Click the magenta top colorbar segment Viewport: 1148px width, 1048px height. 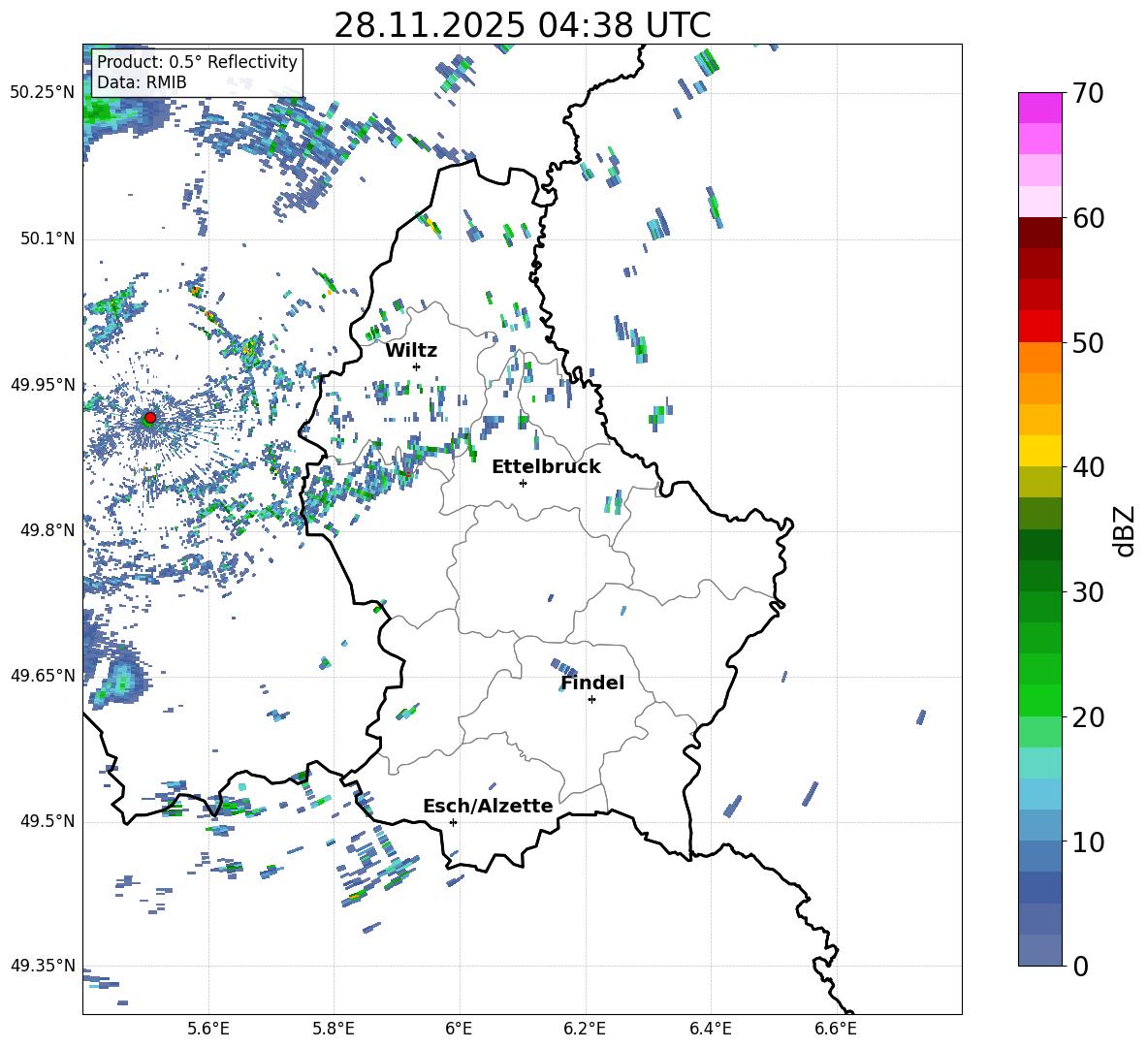[1039, 109]
